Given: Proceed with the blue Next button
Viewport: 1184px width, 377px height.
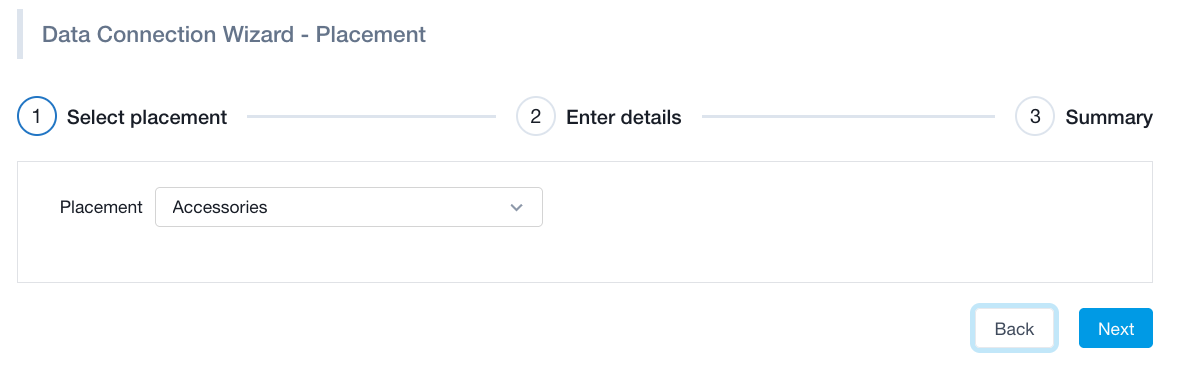Looking at the screenshot, I should (1116, 329).
